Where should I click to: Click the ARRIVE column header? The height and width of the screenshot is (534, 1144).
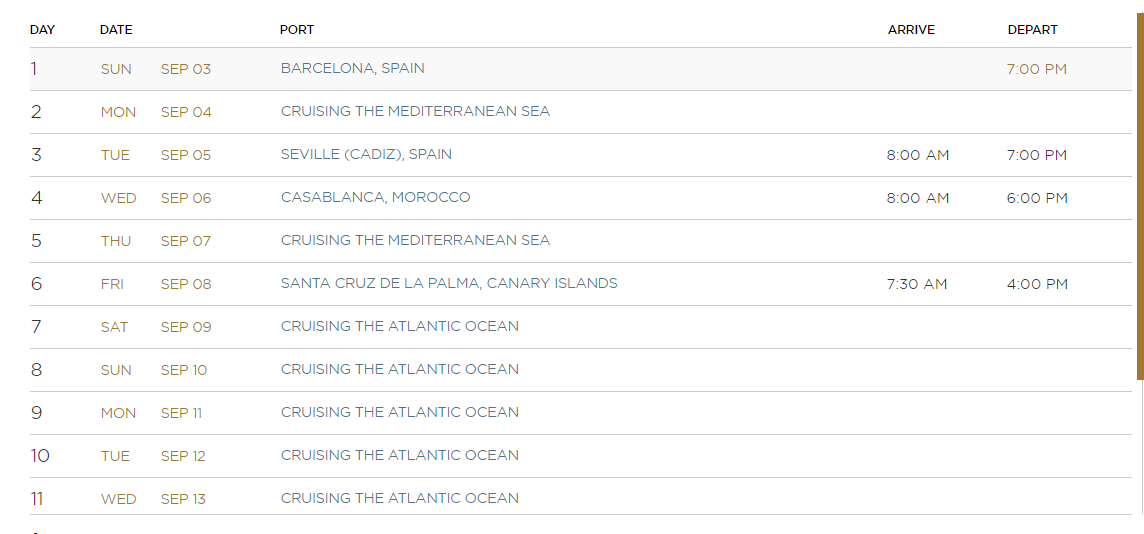(x=911, y=30)
